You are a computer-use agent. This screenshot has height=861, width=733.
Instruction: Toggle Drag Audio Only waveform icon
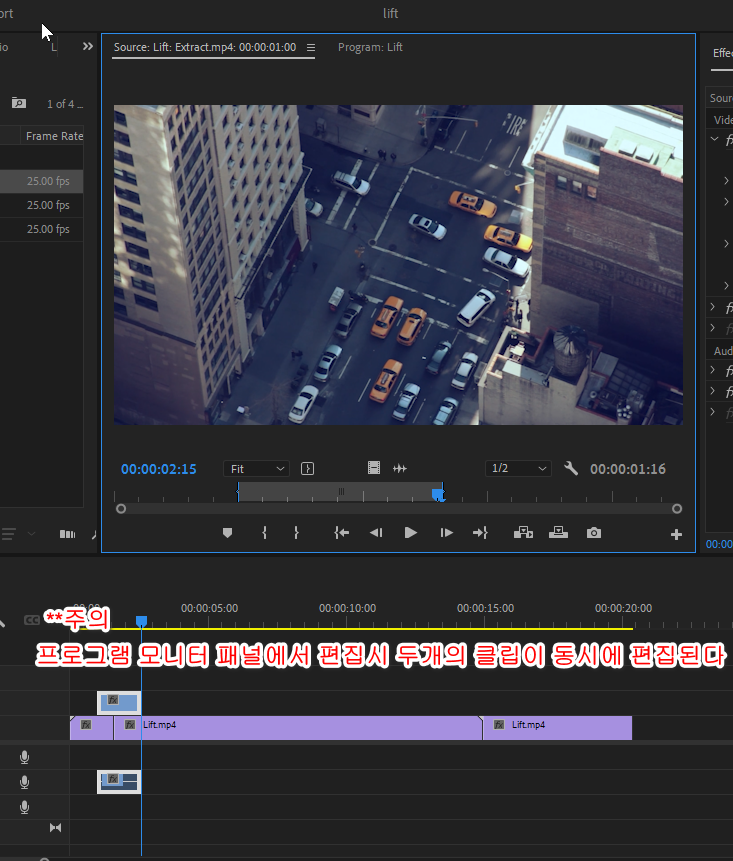coord(401,468)
